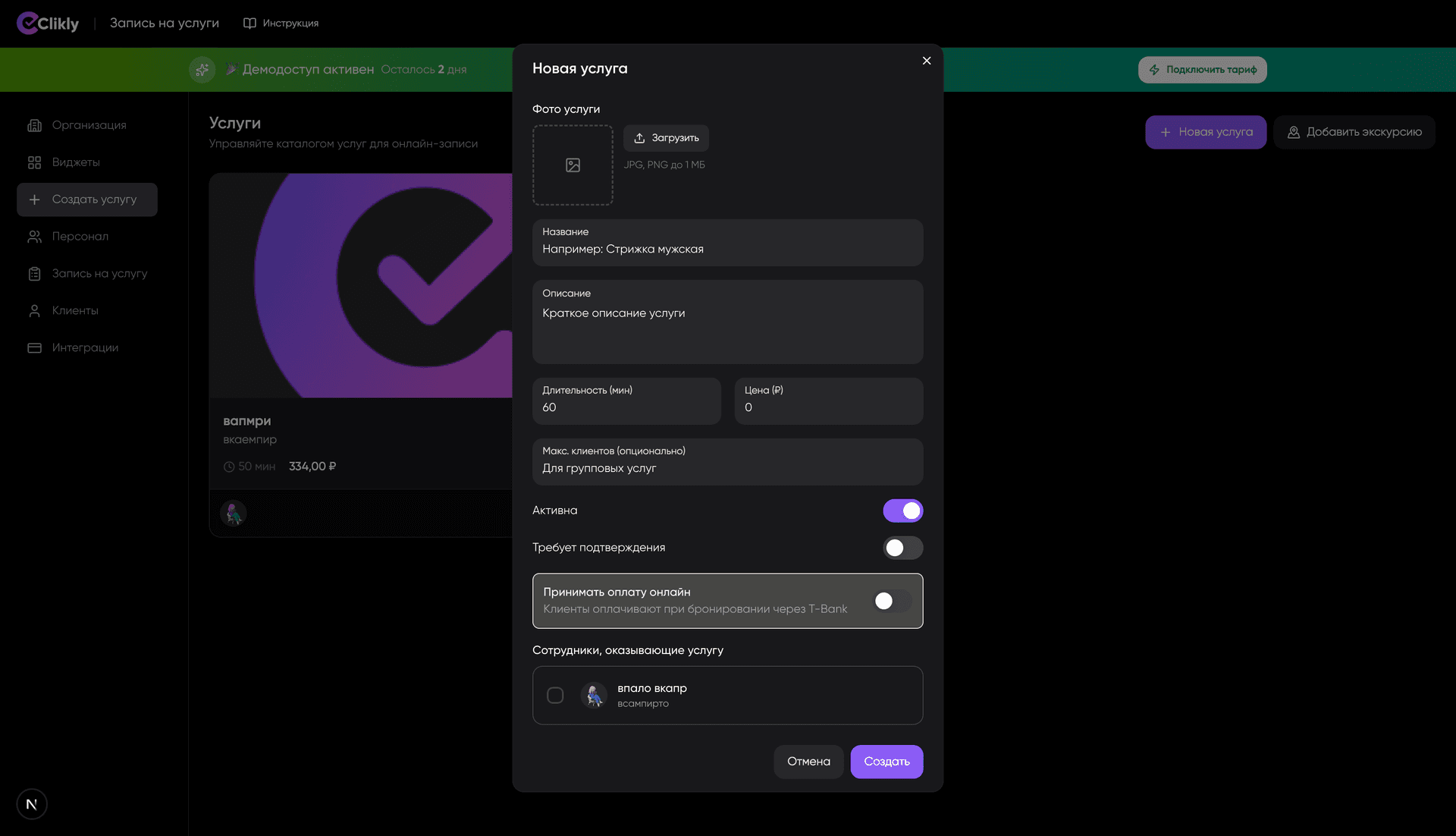
Task: Click employee avatar on service card
Action: click(x=234, y=514)
